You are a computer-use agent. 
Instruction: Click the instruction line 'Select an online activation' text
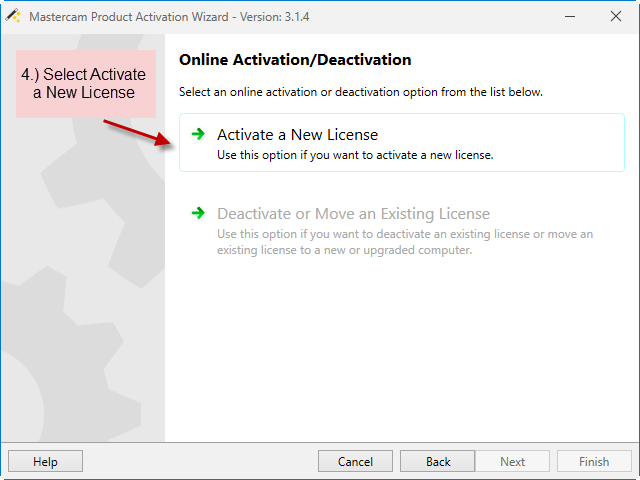click(361, 92)
